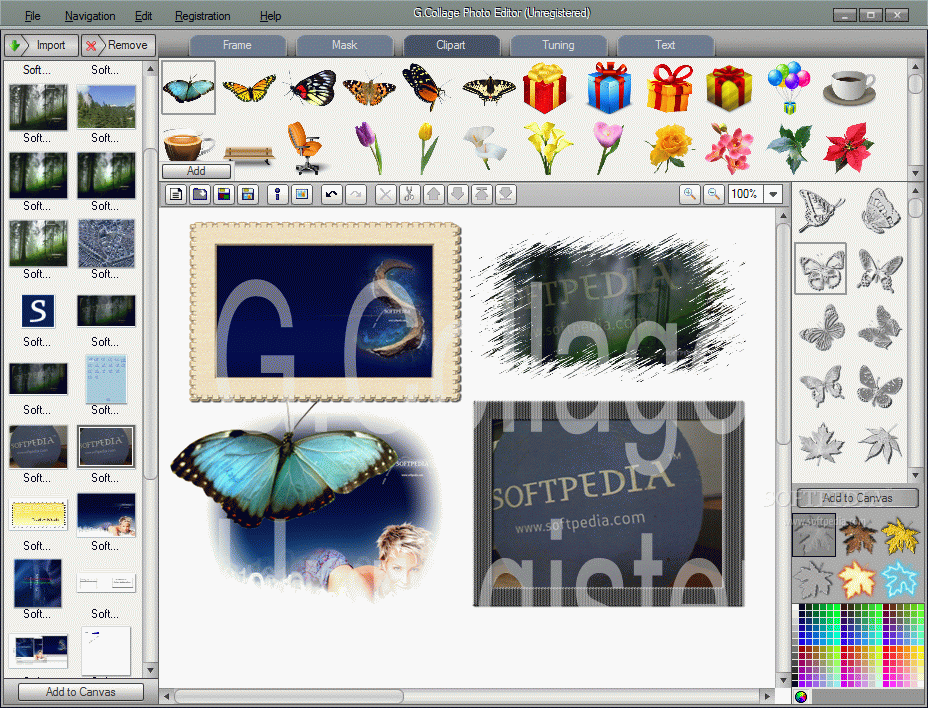The height and width of the screenshot is (708, 928).
Task: Select the balloons clipart
Action: click(789, 88)
